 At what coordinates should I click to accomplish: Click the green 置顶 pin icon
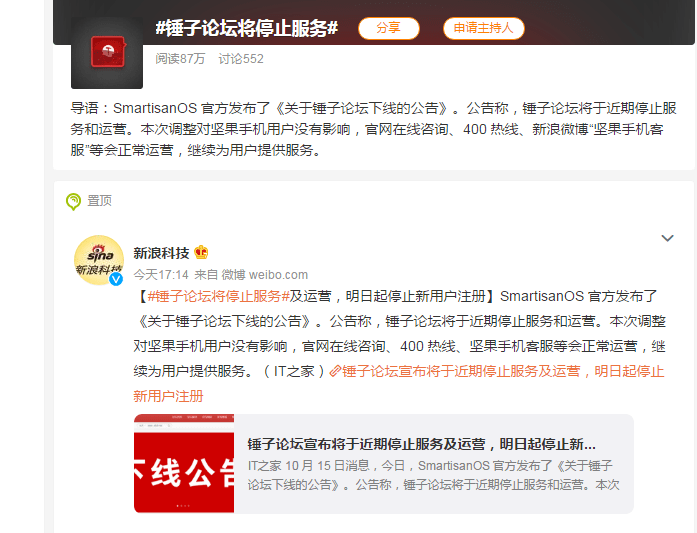point(73,201)
